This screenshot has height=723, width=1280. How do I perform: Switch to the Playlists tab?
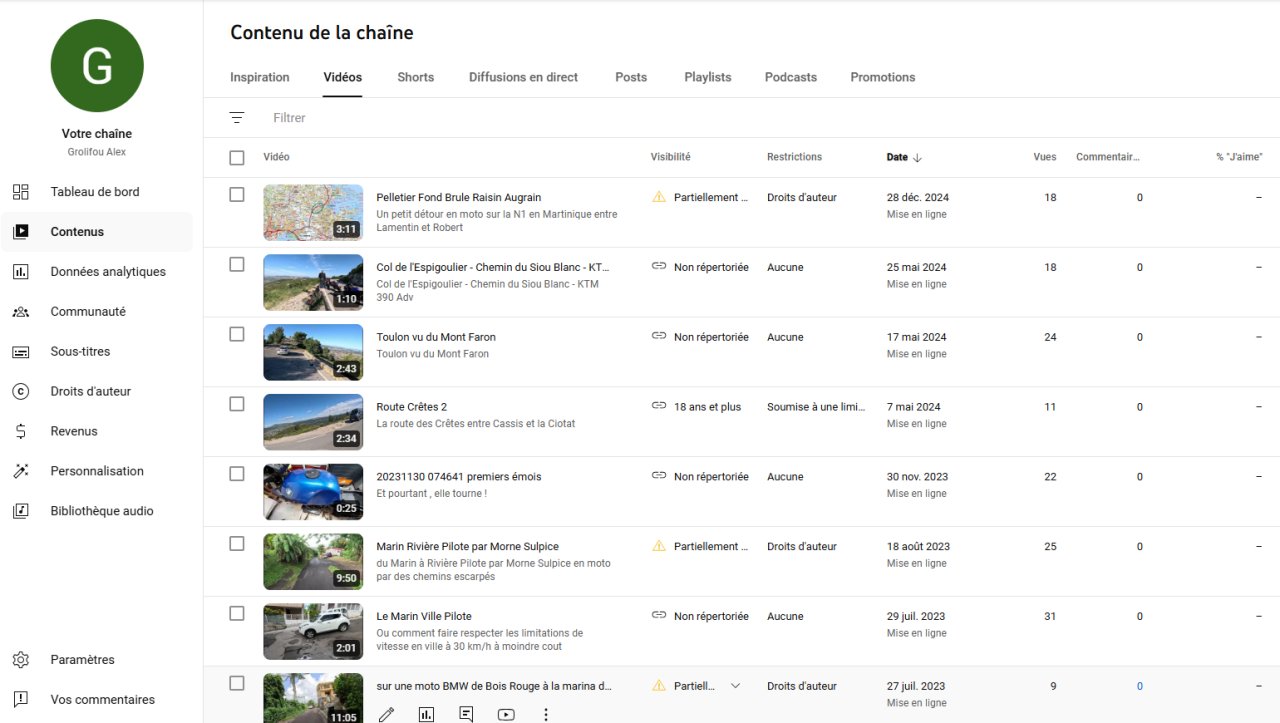tap(707, 77)
